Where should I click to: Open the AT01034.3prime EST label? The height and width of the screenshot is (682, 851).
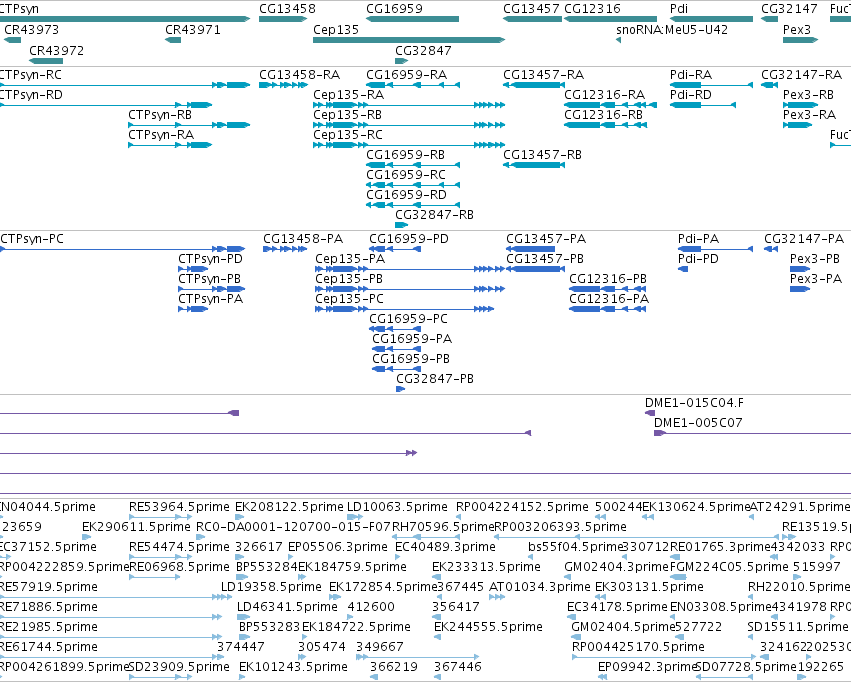pyautogui.click(x=539, y=588)
